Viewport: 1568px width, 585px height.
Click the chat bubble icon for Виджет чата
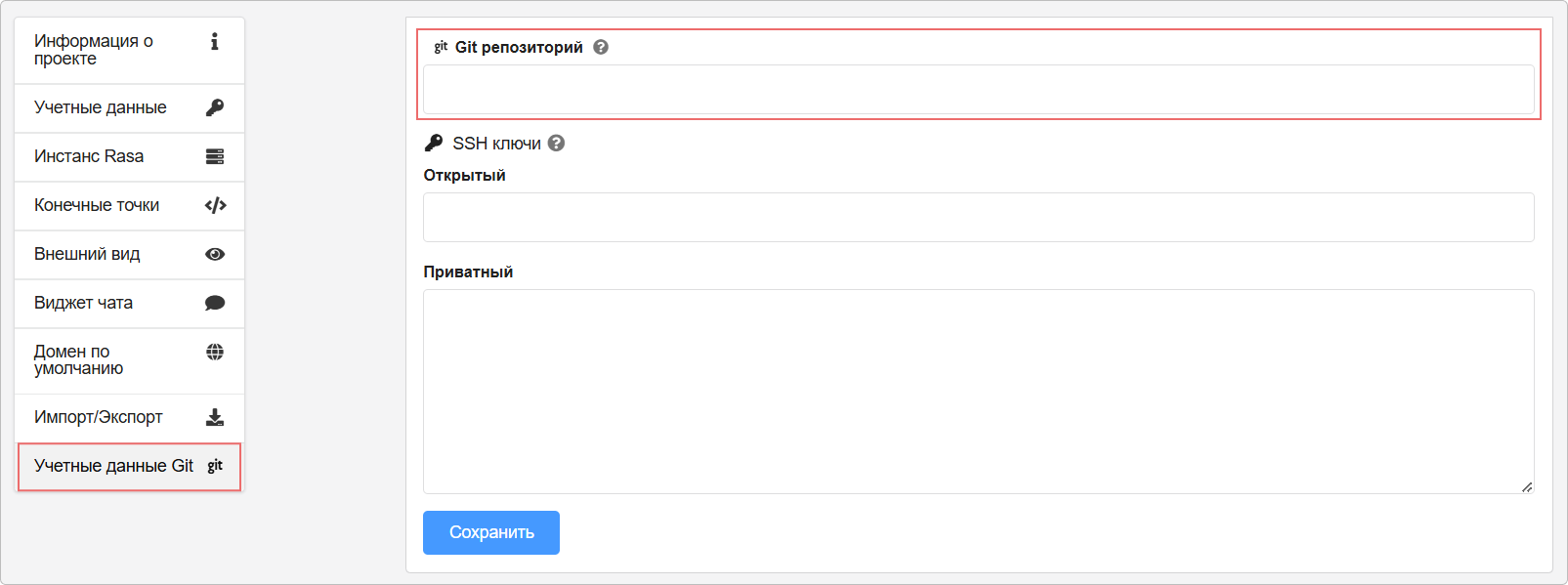(215, 303)
